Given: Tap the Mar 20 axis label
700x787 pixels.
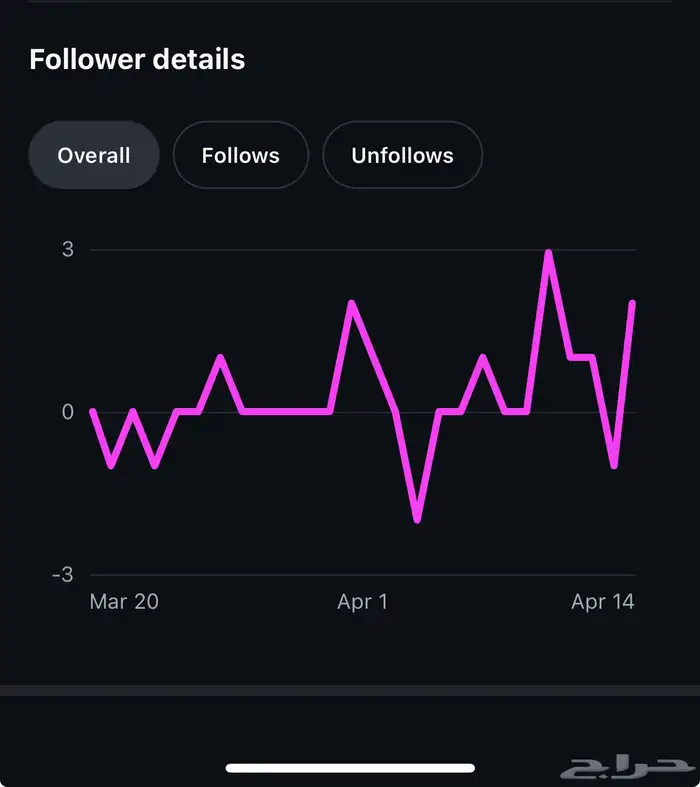Looking at the screenshot, I should point(124,601).
